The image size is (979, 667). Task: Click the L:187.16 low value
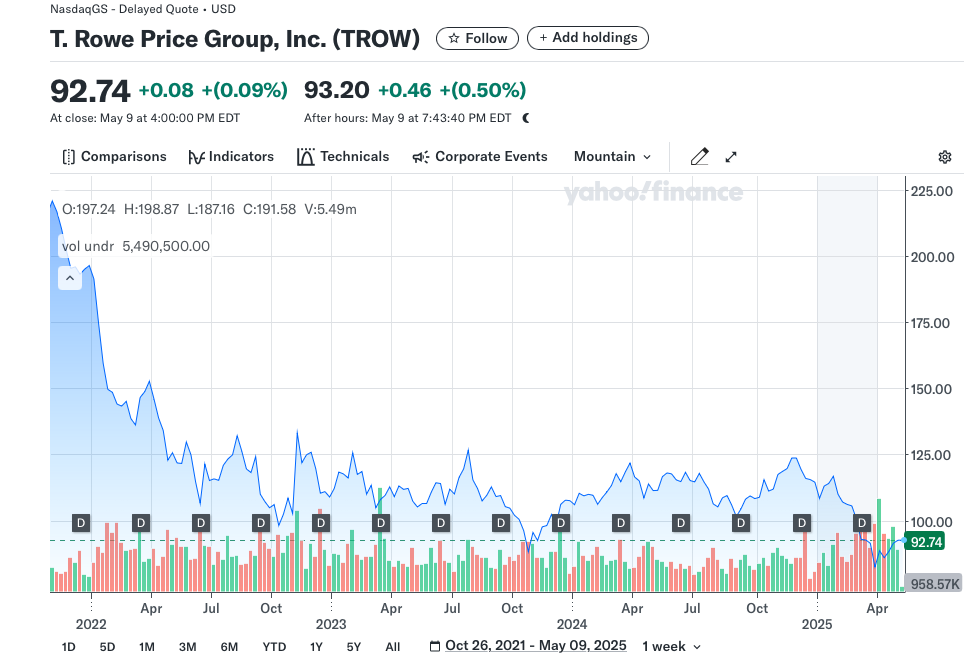(x=211, y=209)
